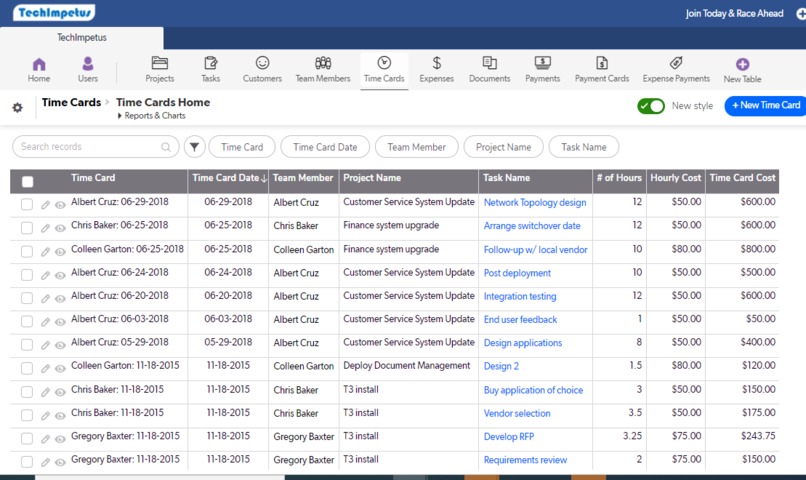Viewport: 806px width, 480px height.
Task: Open the Expenses dollar icon
Action: pyautogui.click(x=436, y=63)
